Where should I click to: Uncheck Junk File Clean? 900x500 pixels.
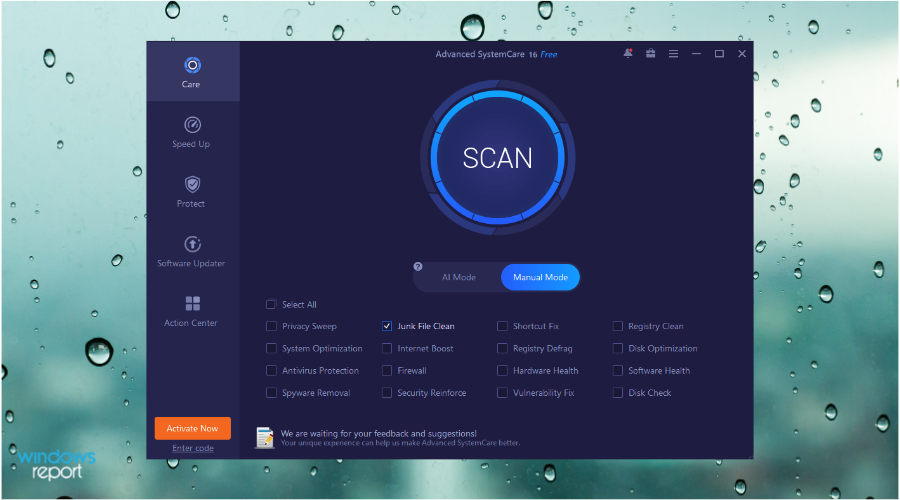pyautogui.click(x=387, y=326)
